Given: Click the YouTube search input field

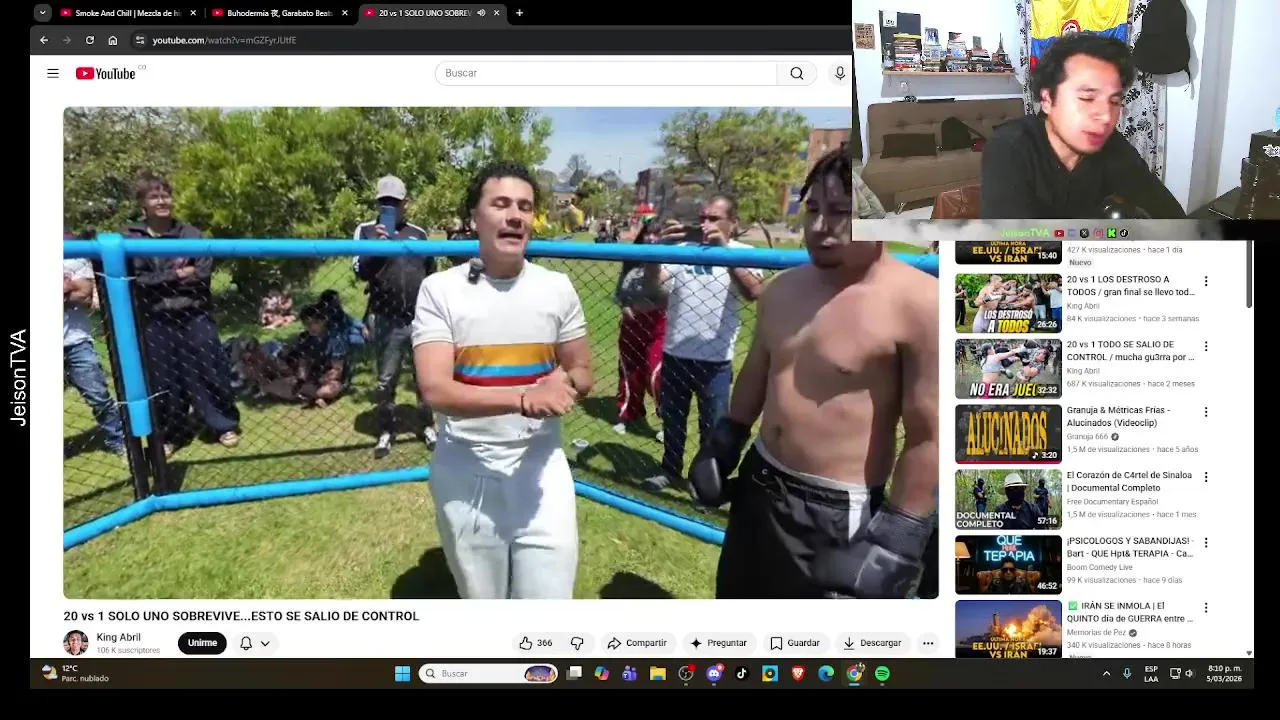Looking at the screenshot, I should point(606,73).
